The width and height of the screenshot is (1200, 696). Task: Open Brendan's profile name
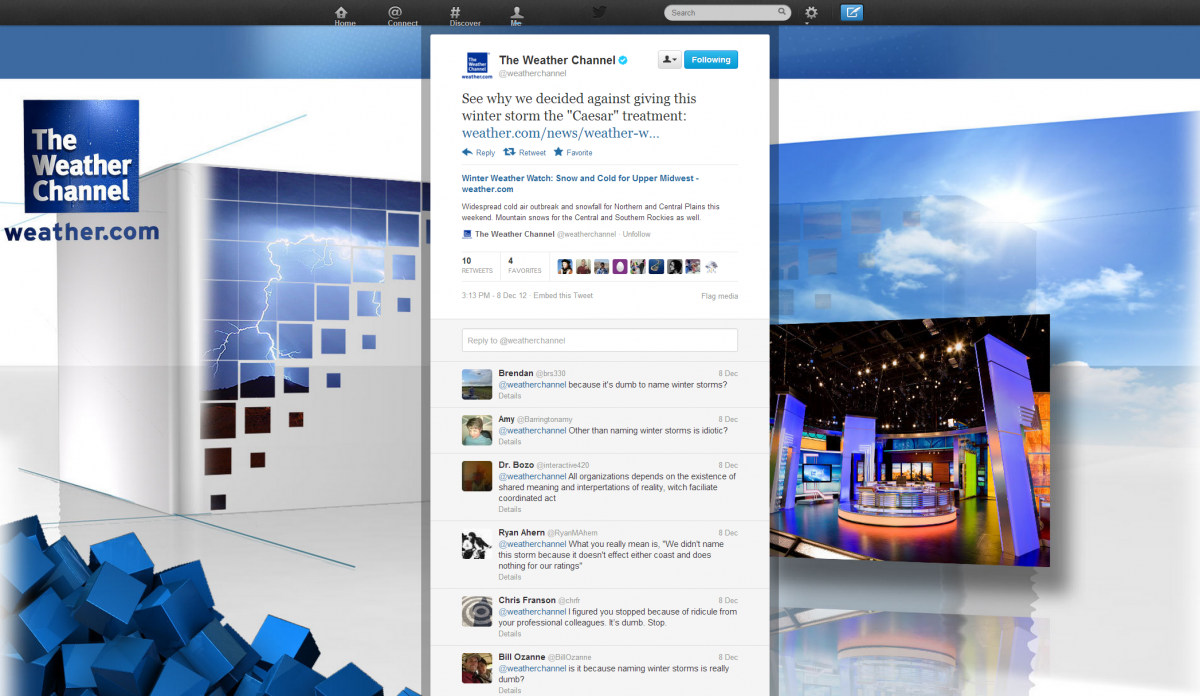pos(516,373)
